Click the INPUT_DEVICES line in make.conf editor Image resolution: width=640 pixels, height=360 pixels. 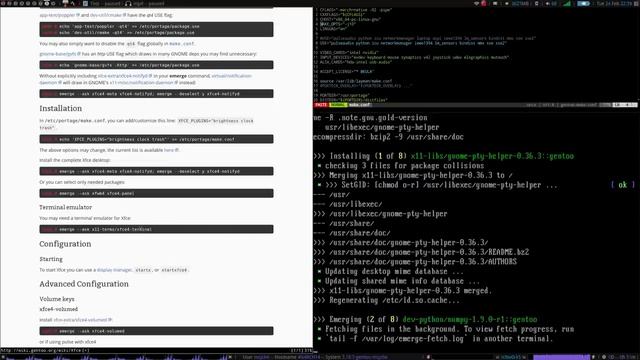pyautogui.click(x=414, y=58)
